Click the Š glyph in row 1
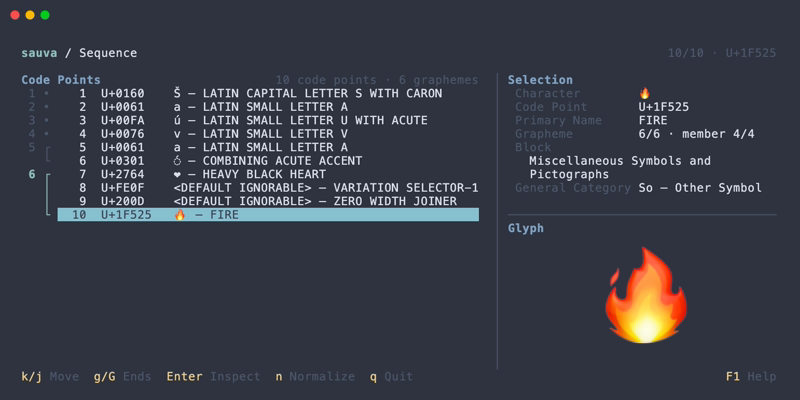This screenshot has width=800, height=400. [177, 93]
